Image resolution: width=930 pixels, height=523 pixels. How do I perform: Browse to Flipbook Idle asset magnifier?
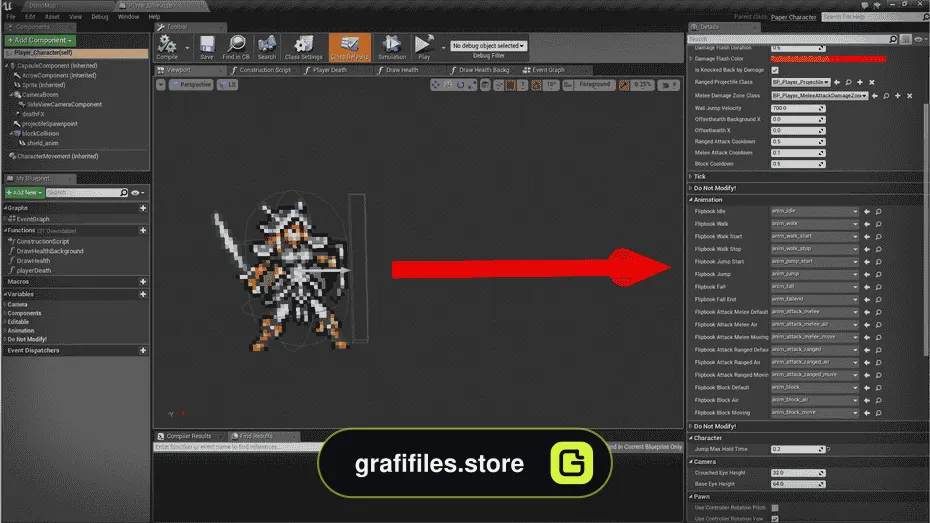coord(878,212)
